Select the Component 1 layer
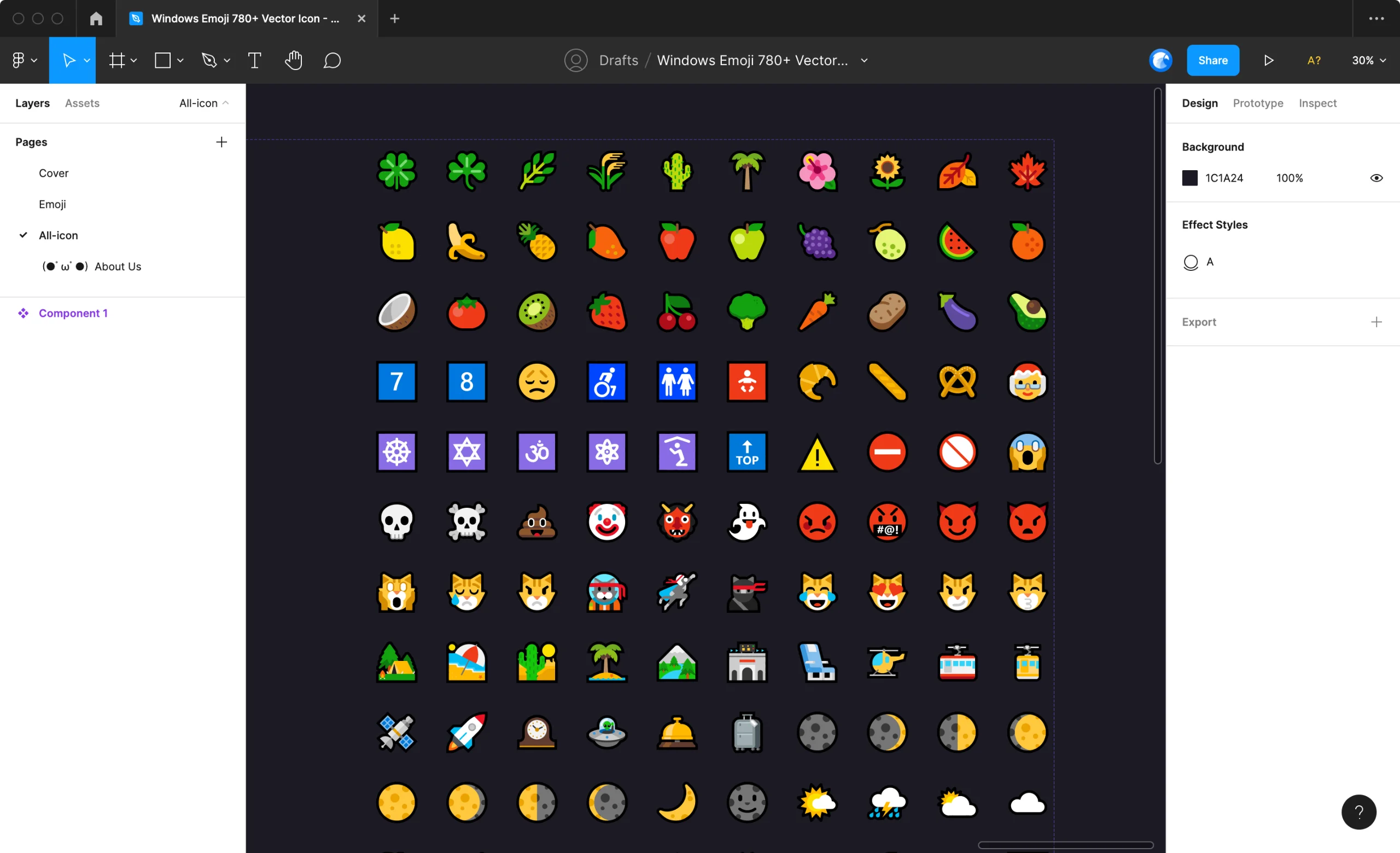Screen dimensions: 1400x853 coord(73,313)
